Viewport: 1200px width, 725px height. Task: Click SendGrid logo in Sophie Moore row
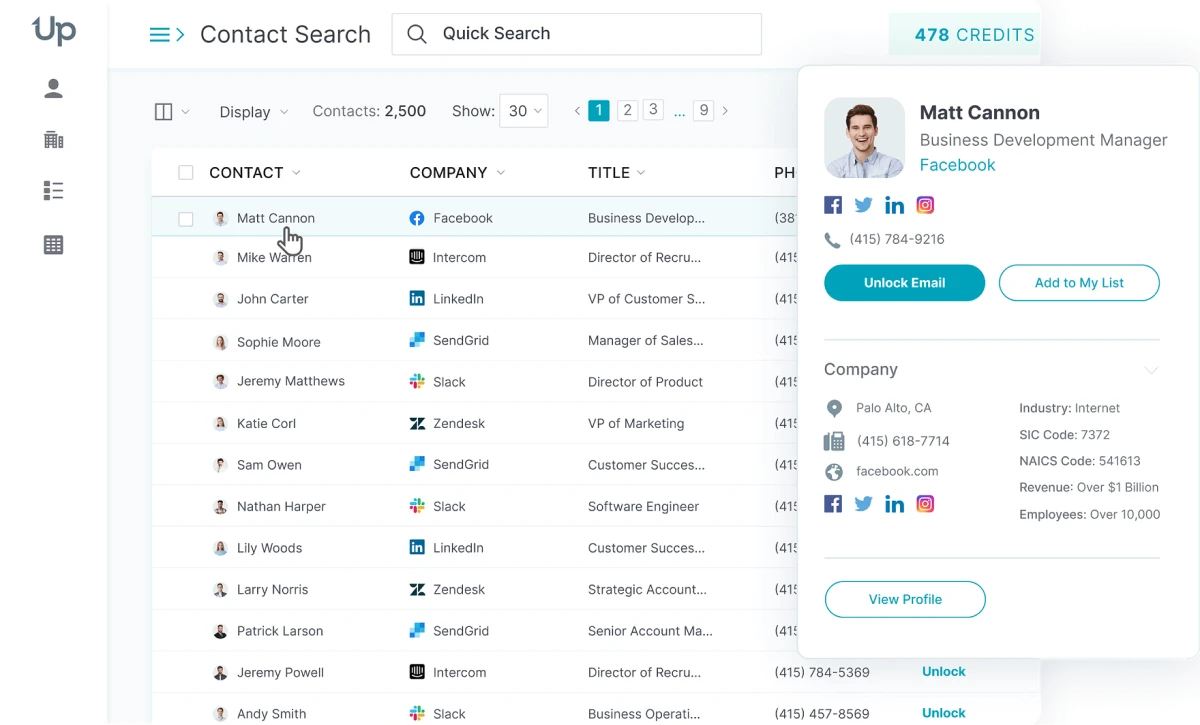tap(417, 340)
